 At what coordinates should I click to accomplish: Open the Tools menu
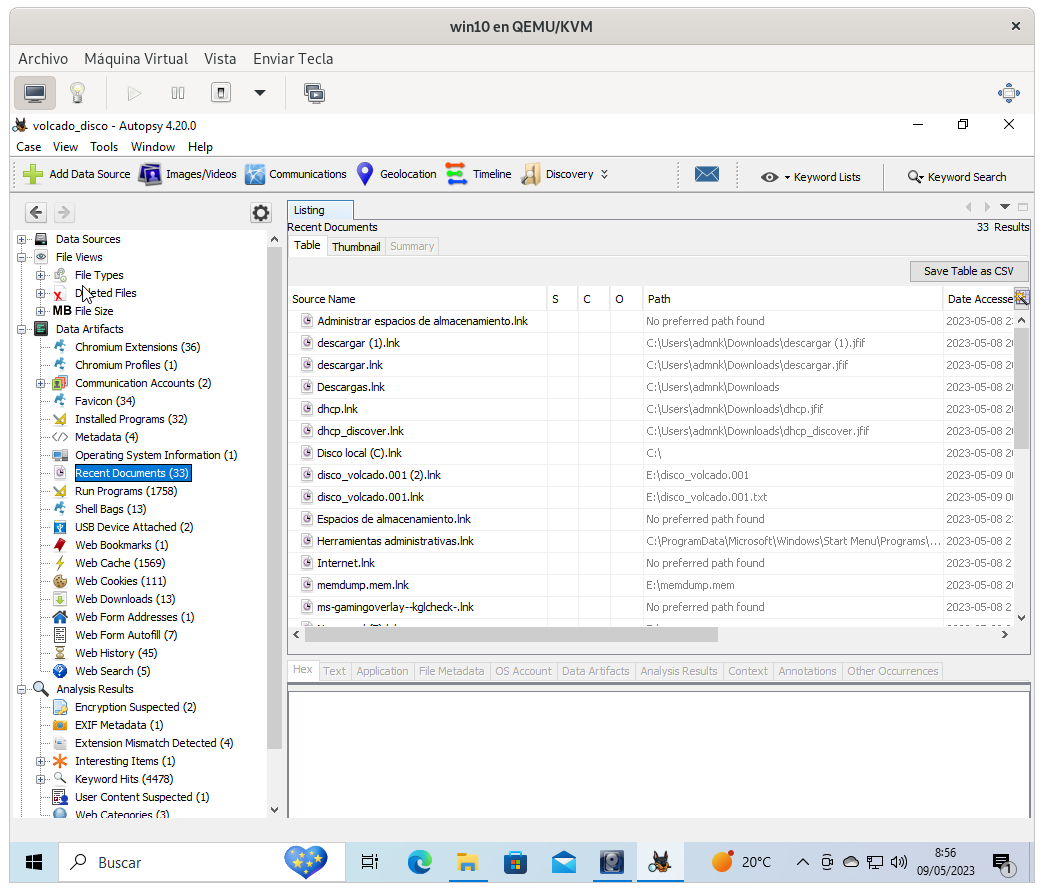click(104, 147)
